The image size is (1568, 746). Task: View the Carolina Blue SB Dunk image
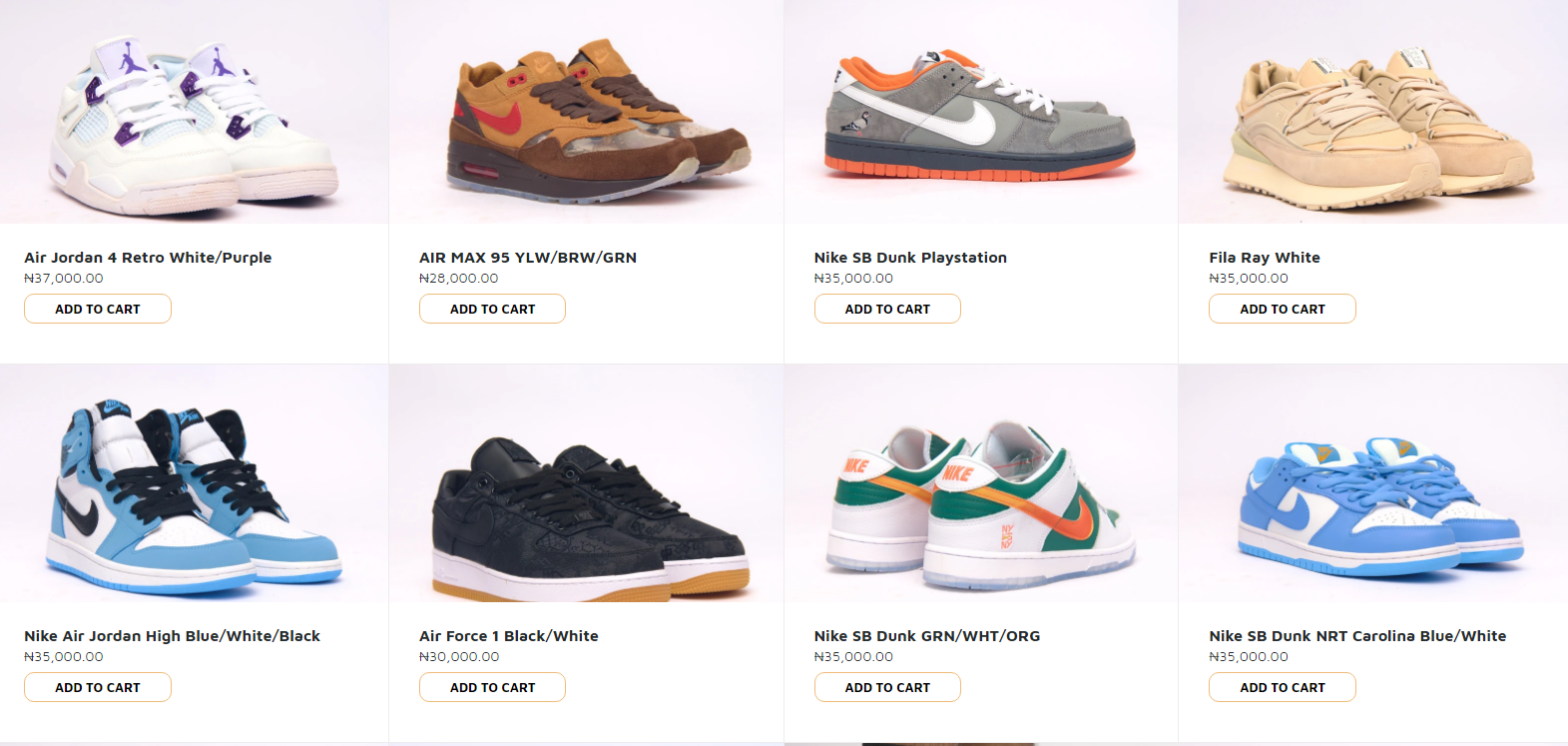(1373, 483)
